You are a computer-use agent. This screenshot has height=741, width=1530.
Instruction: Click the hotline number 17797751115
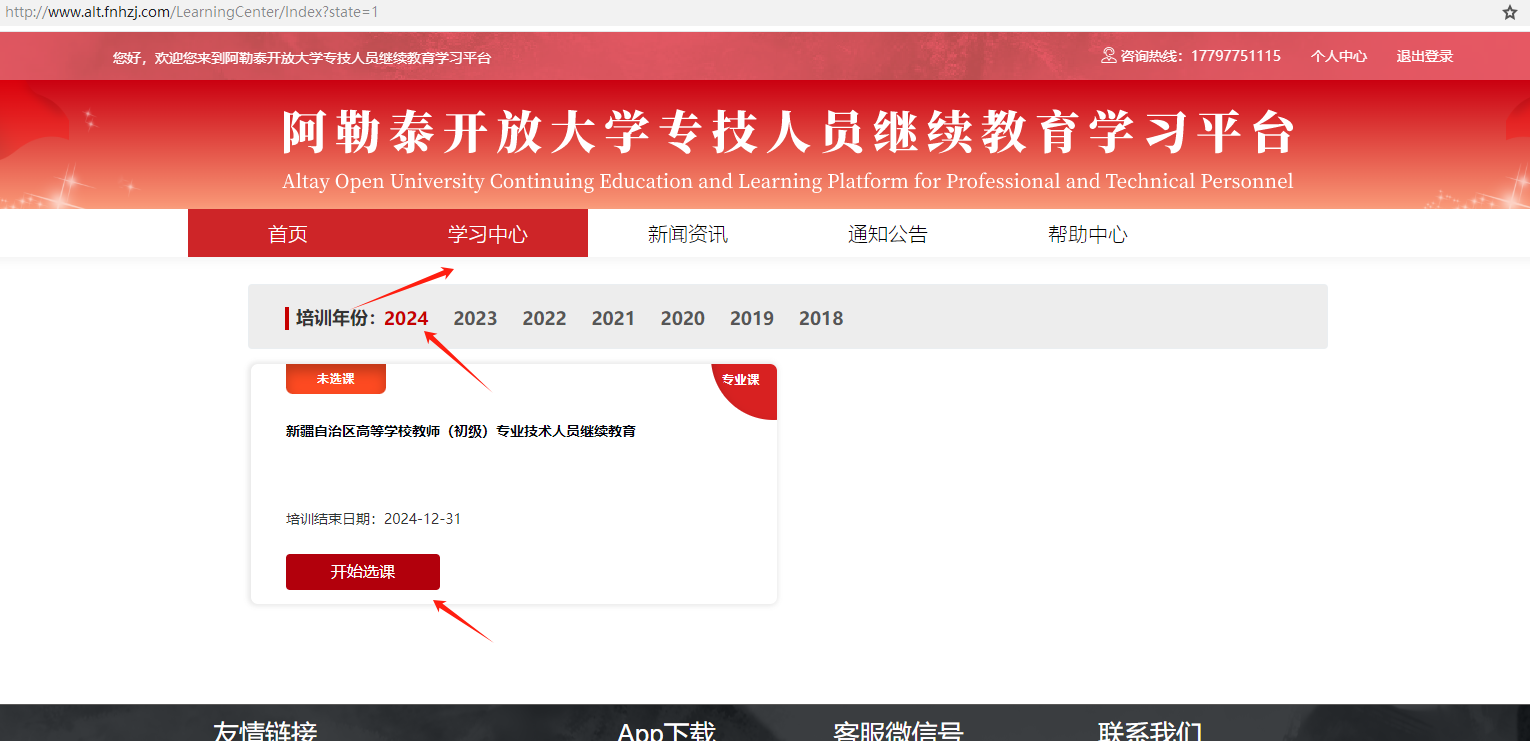pyautogui.click(x=1236, y=56)
